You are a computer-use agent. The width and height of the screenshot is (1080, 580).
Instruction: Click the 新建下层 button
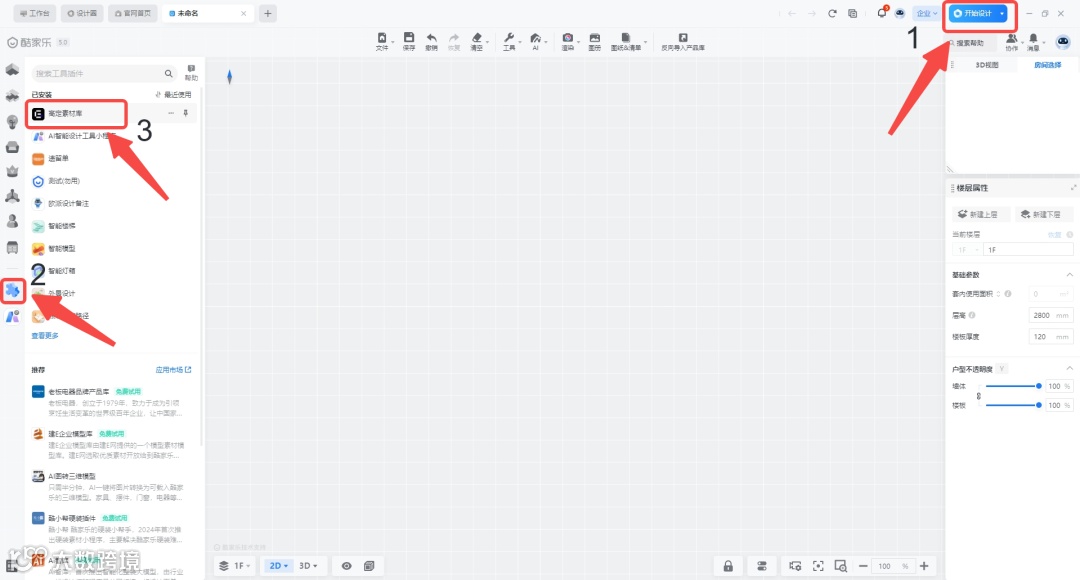(x=1043, y=214)
